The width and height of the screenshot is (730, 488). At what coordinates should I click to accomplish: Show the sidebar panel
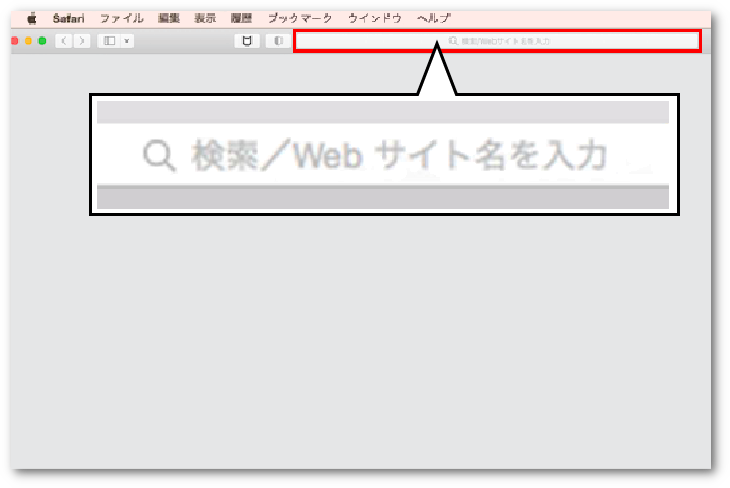tap(109, 41)
